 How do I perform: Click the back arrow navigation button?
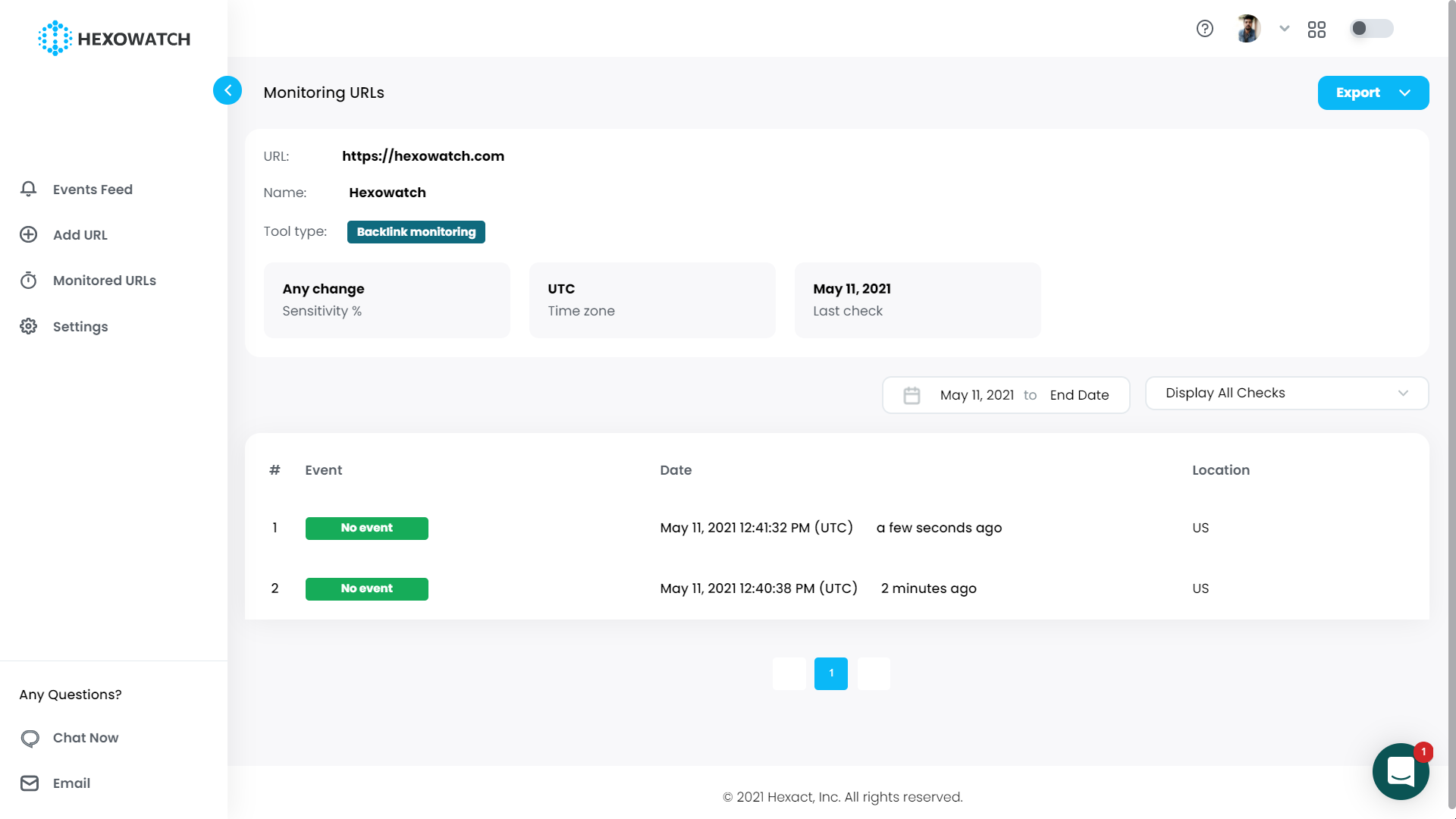tap(227, 90)
